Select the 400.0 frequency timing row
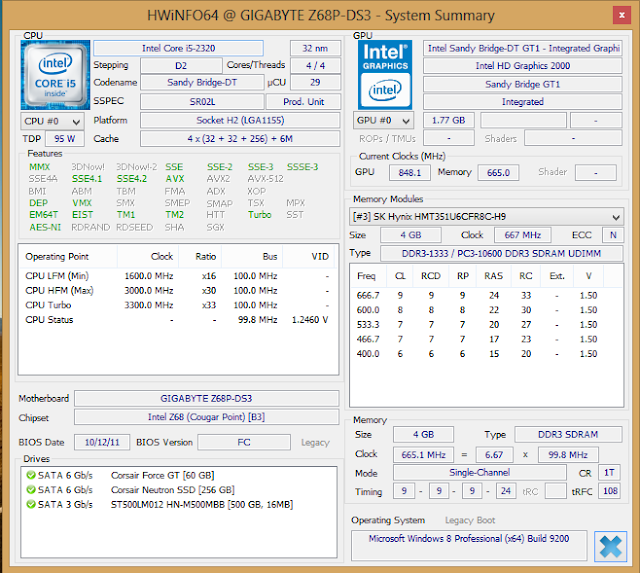 486,354
